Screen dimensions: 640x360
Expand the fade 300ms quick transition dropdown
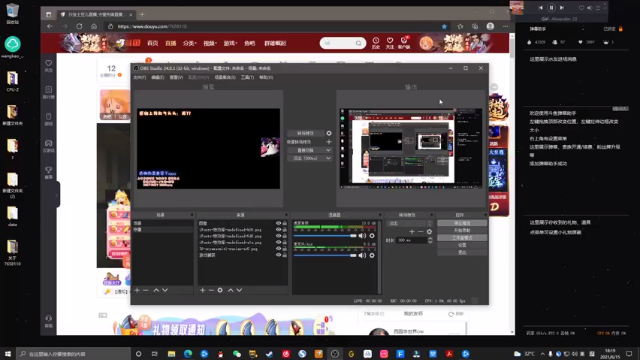309,158
